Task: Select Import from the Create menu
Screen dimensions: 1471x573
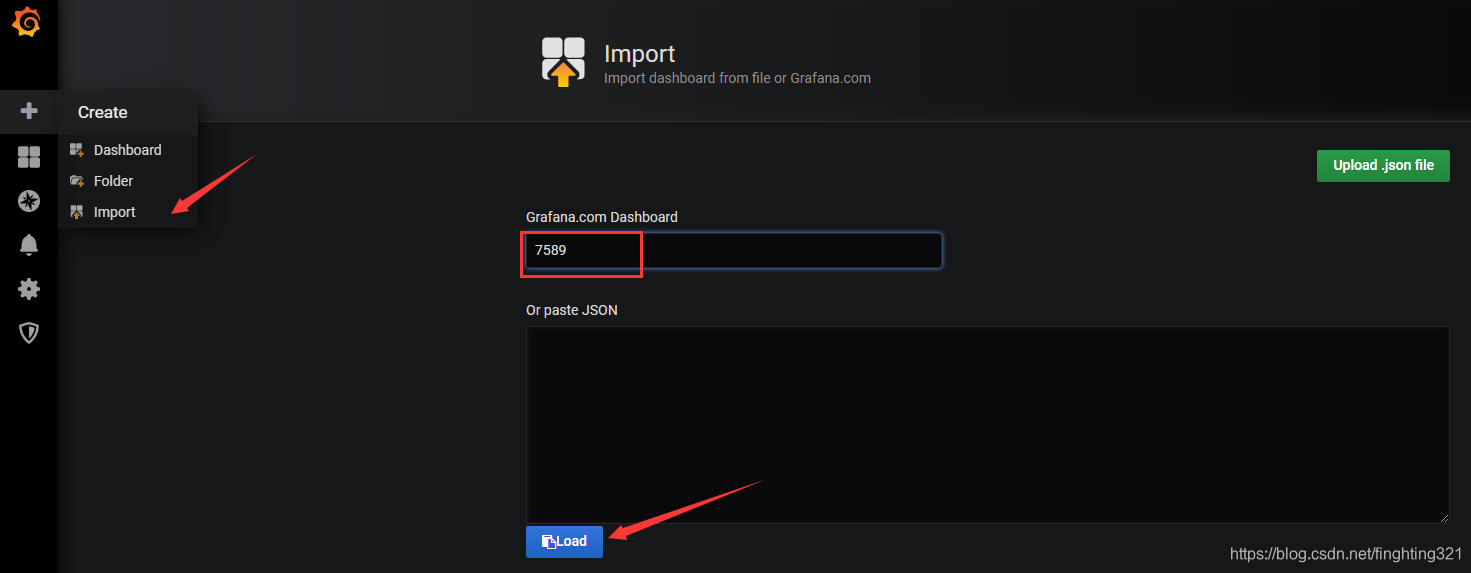Action: (128, 212)
